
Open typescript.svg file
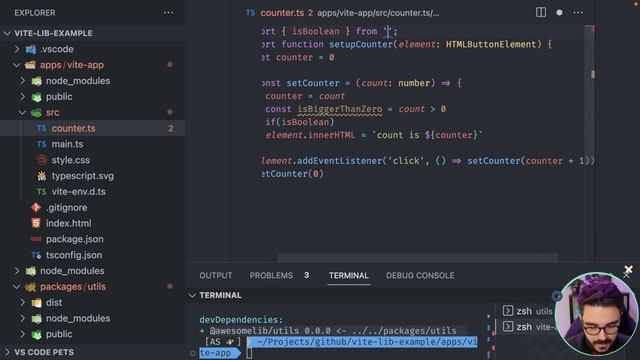tap(82, 176)
